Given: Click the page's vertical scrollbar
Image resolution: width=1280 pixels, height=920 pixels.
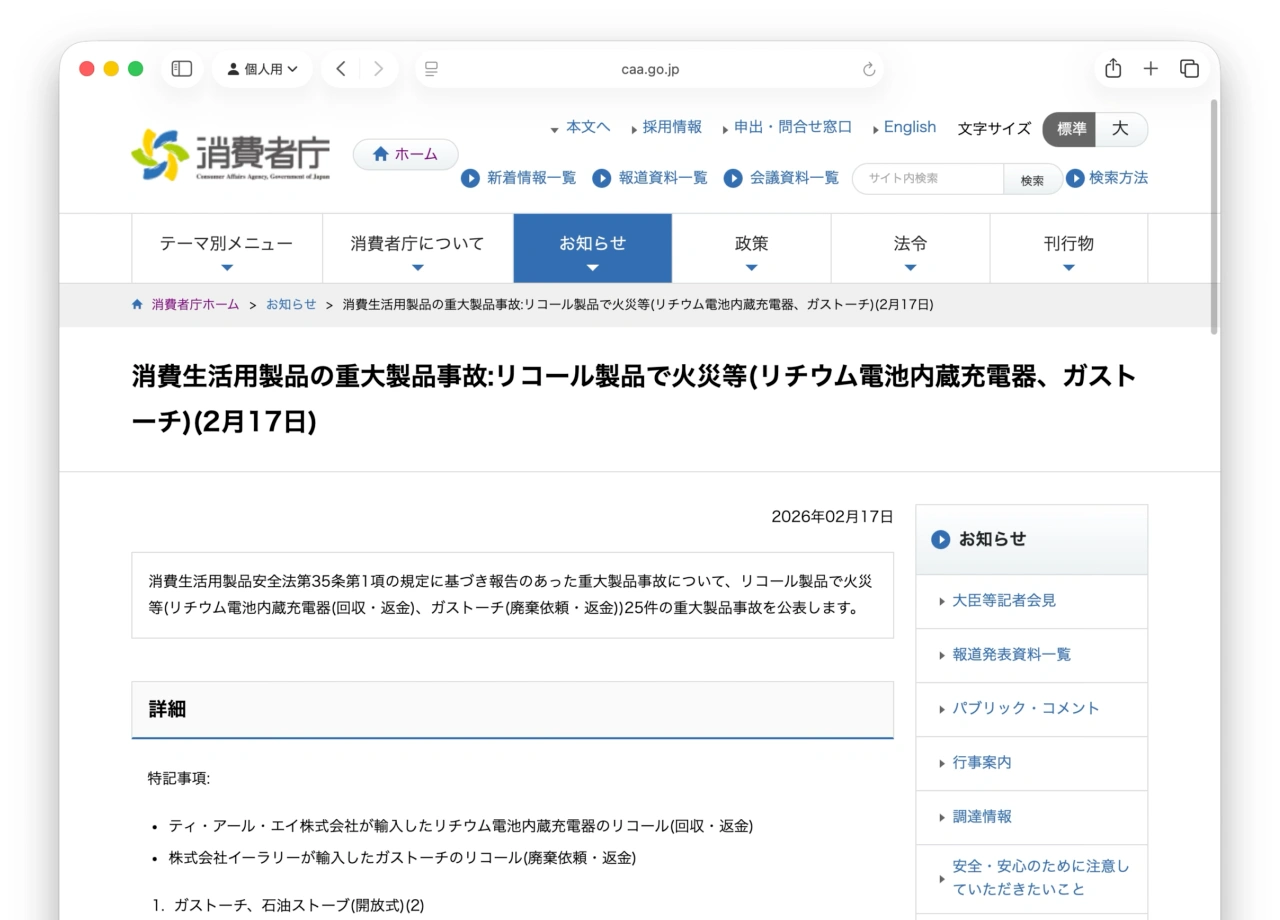Looking at the screenshot, I should 1214,215.
